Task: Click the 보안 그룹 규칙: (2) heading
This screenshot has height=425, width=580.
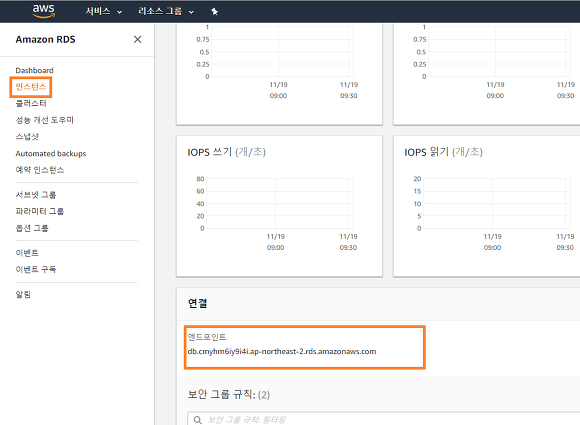Action: [229, 394]
